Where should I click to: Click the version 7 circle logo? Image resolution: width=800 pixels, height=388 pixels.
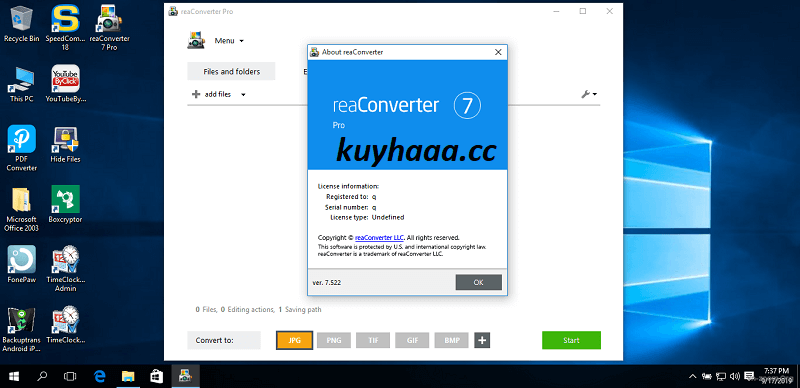467,105
